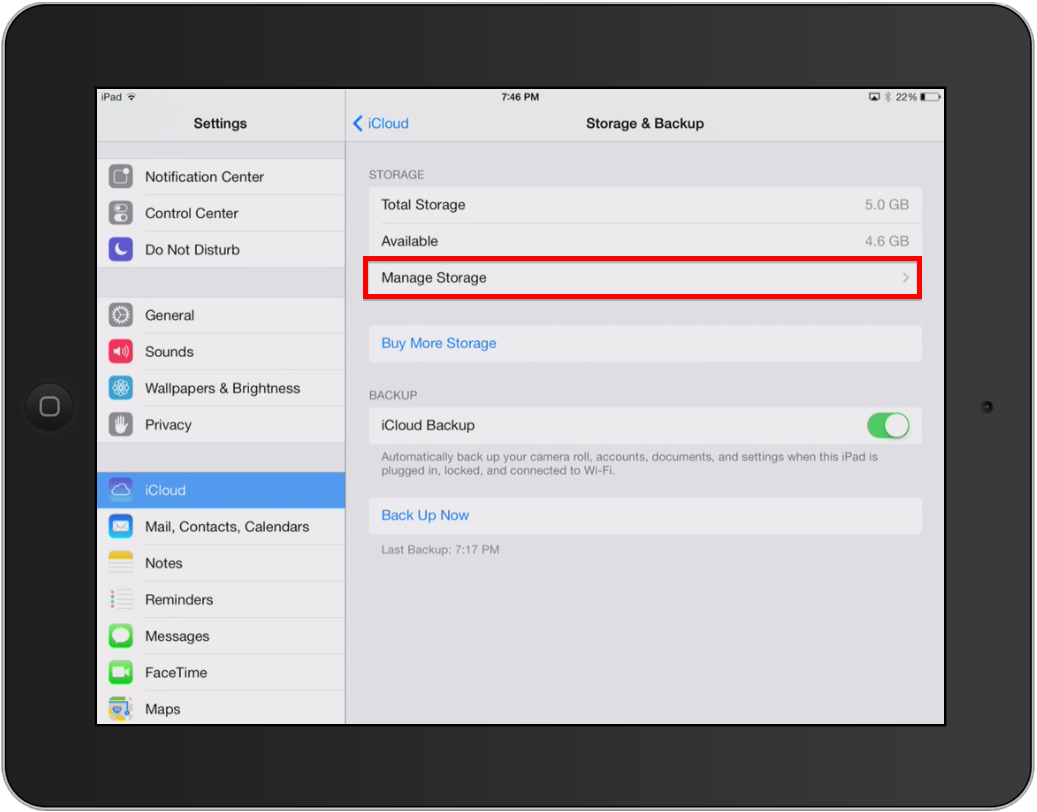
Task: Tap the iPad carrier label
Action: tap(111, 97)
